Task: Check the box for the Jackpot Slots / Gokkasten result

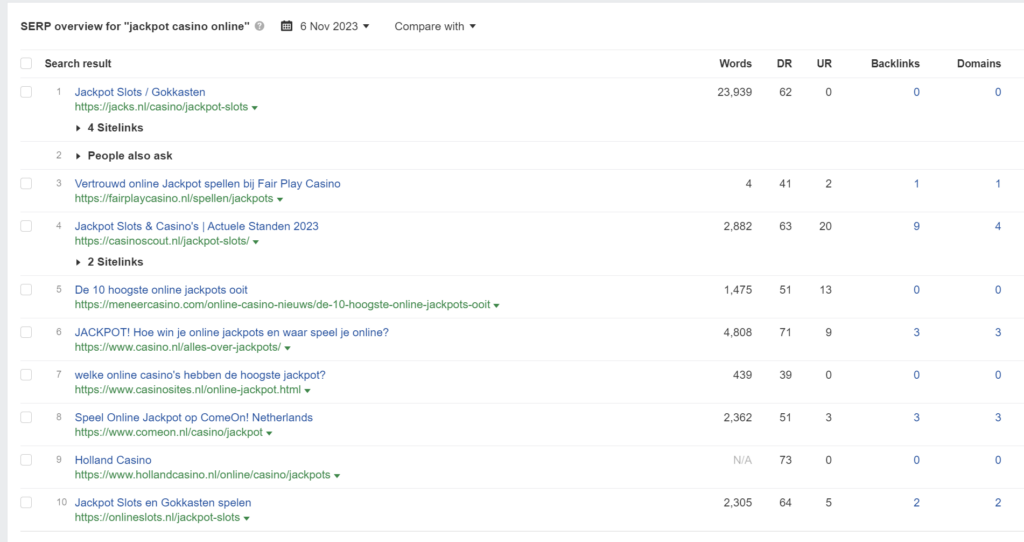Action: point(26,92)
